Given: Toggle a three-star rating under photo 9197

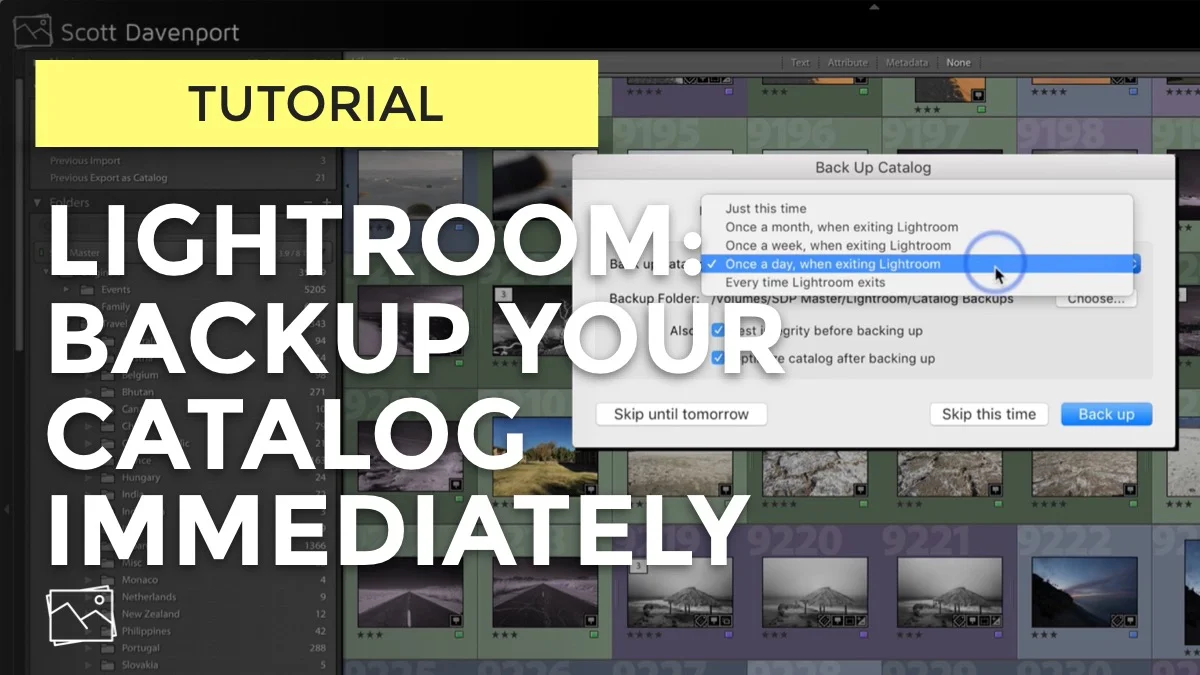Looking at the screenshot, I should (927, 110).
